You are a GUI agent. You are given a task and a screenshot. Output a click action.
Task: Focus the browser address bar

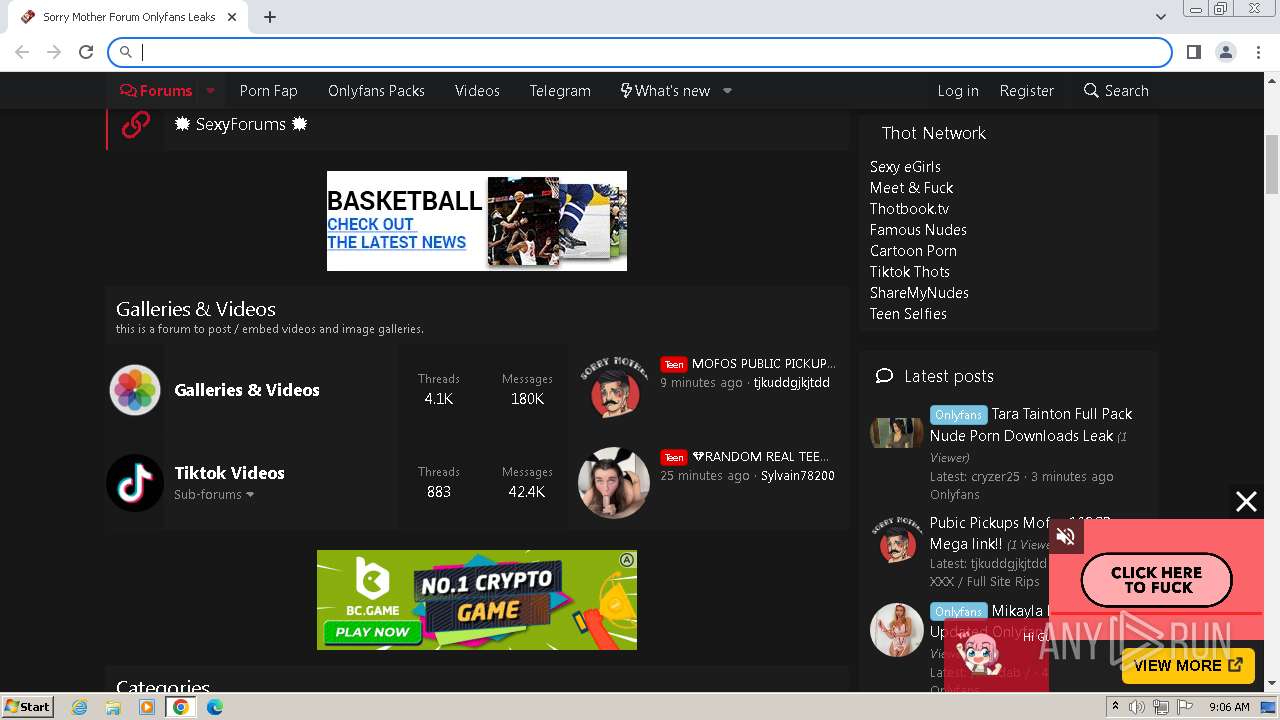[640, 52]
